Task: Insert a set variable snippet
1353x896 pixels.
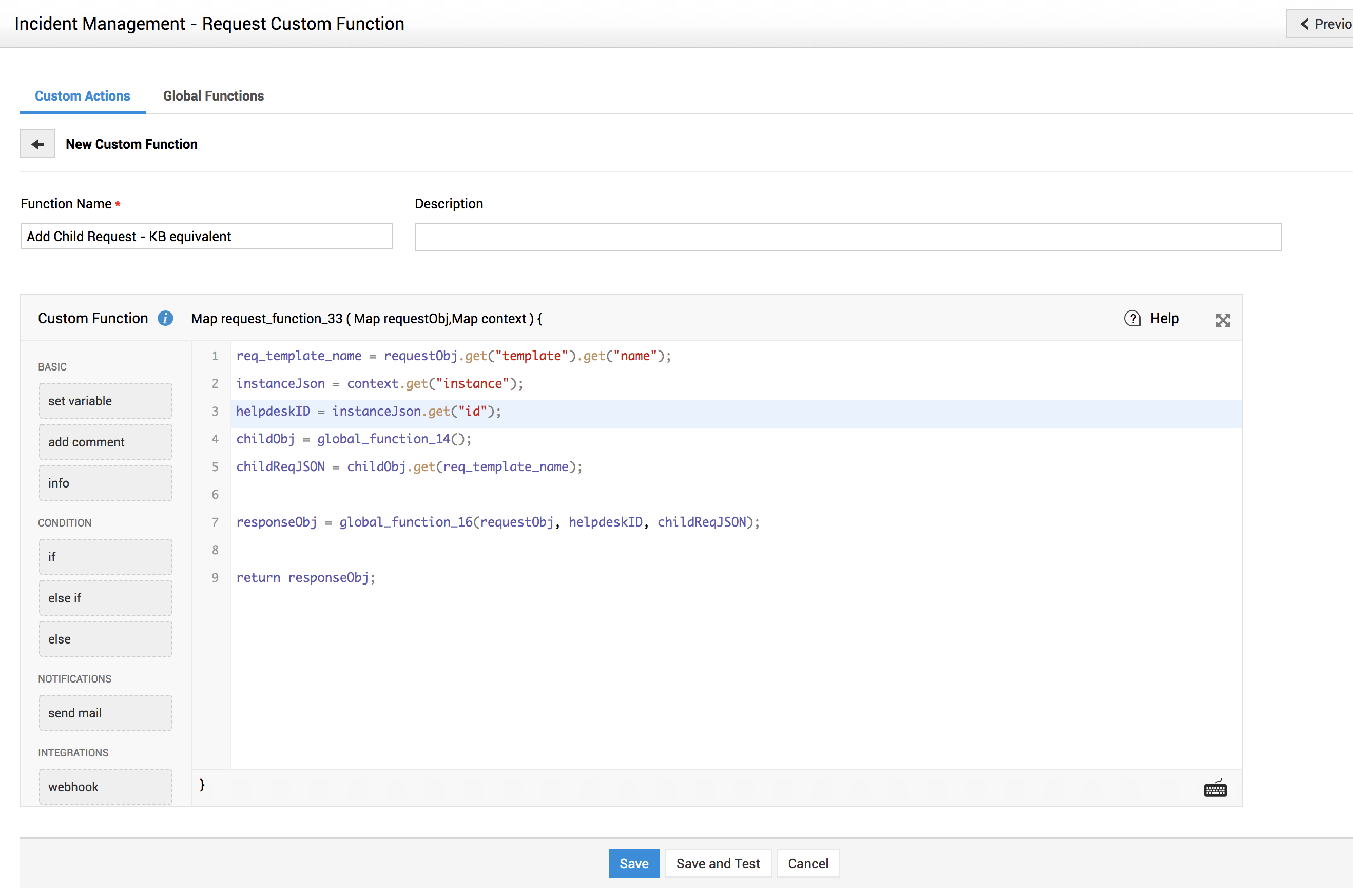Action: 105,401
